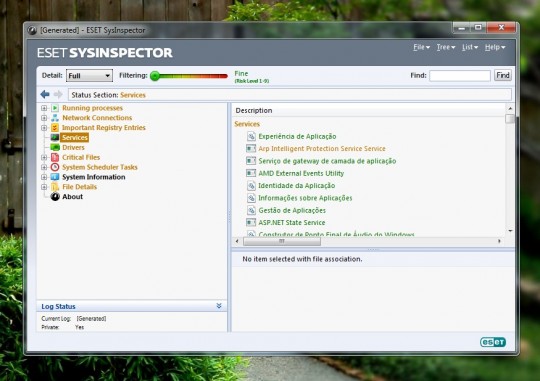Expand the Critical Files node
The height and width of the screenshot is (381, 540).
[x=44, y=157]
